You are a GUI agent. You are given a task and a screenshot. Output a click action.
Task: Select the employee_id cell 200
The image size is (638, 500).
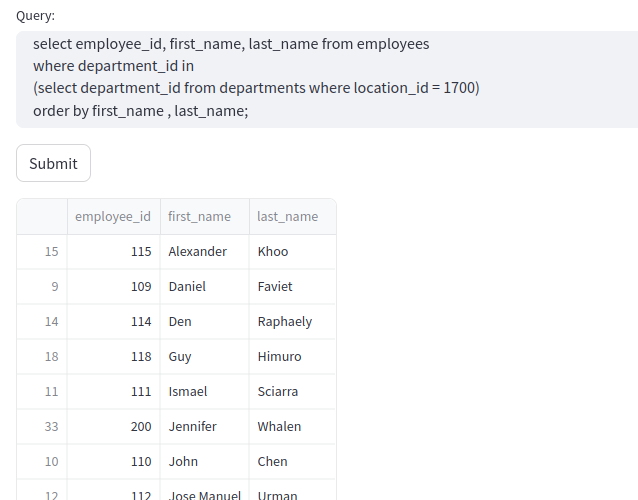click(x=114, y=426)
